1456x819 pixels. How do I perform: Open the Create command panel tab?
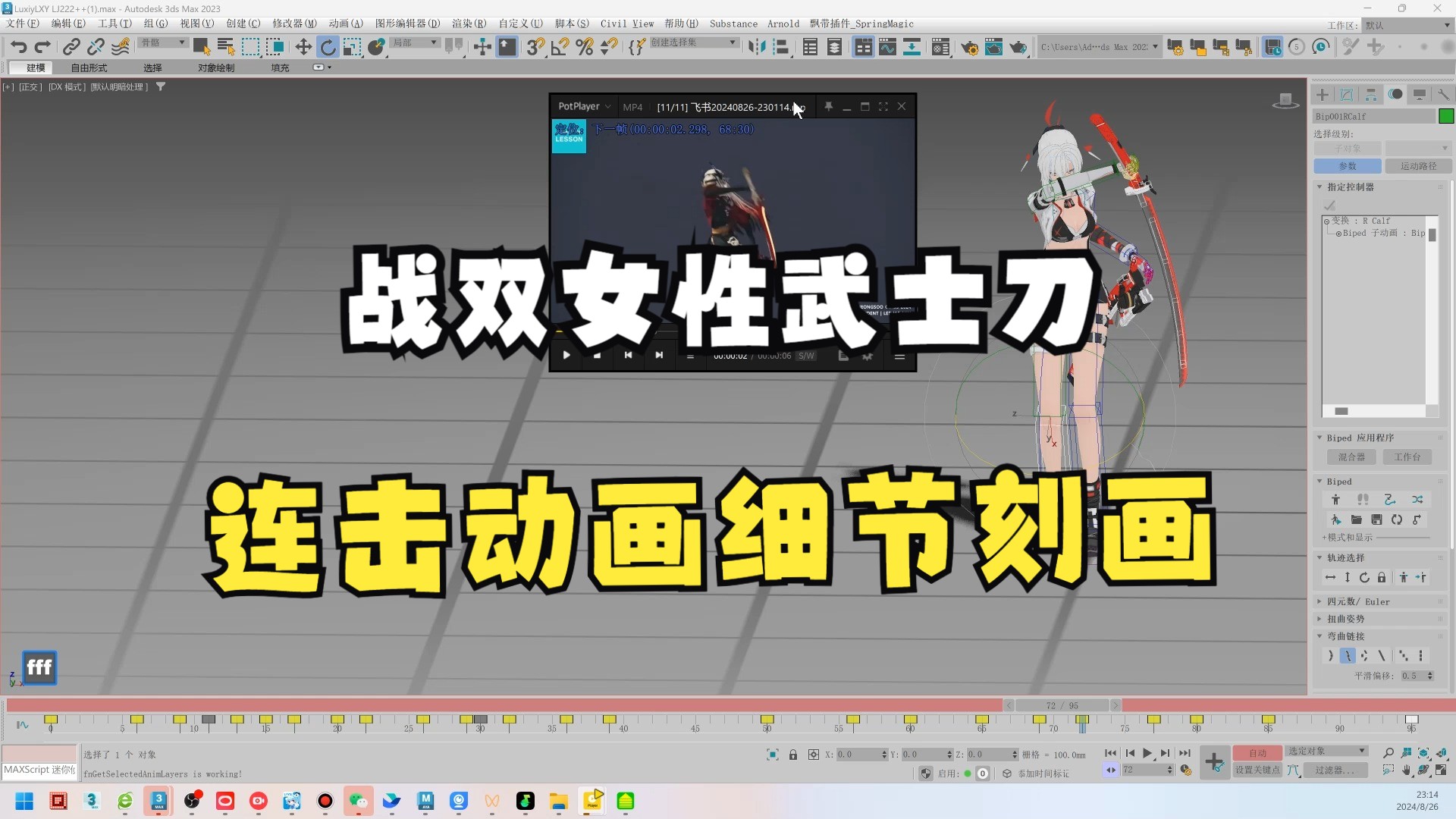click(1323, 95)
